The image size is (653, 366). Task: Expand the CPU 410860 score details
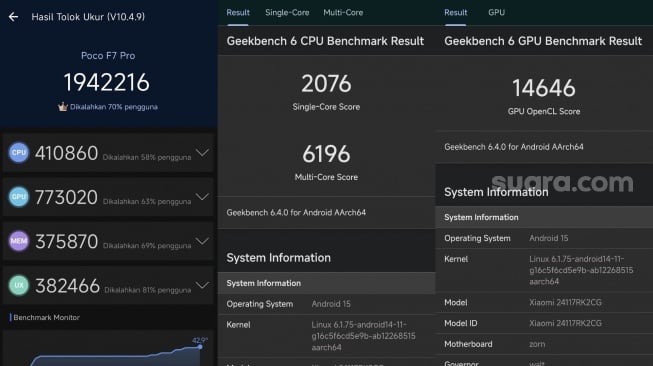[202, 153]
